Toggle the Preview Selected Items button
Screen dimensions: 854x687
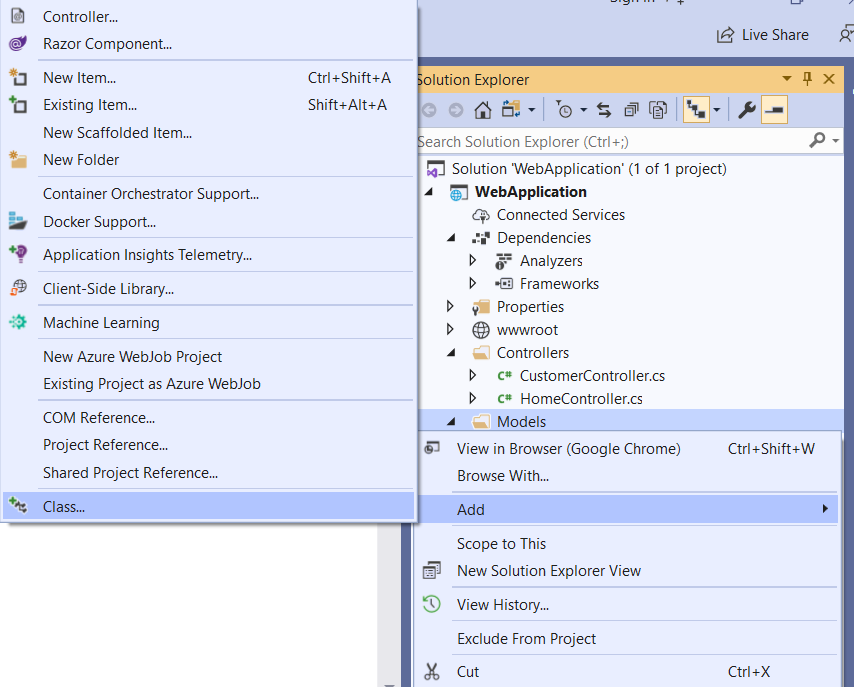pyautogui.click(x=774, y=110)
